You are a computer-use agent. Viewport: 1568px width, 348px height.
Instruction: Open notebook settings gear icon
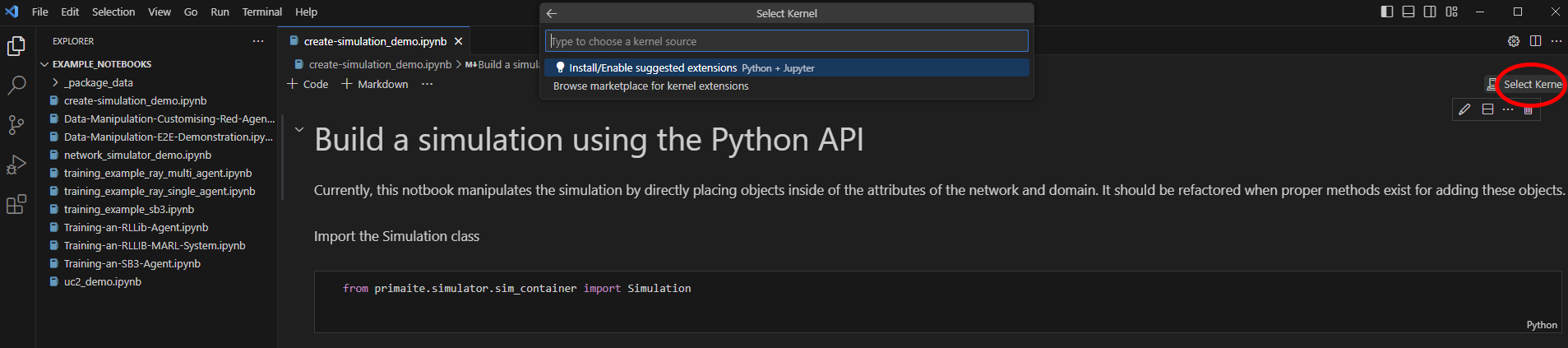[x=1514, y=41]
